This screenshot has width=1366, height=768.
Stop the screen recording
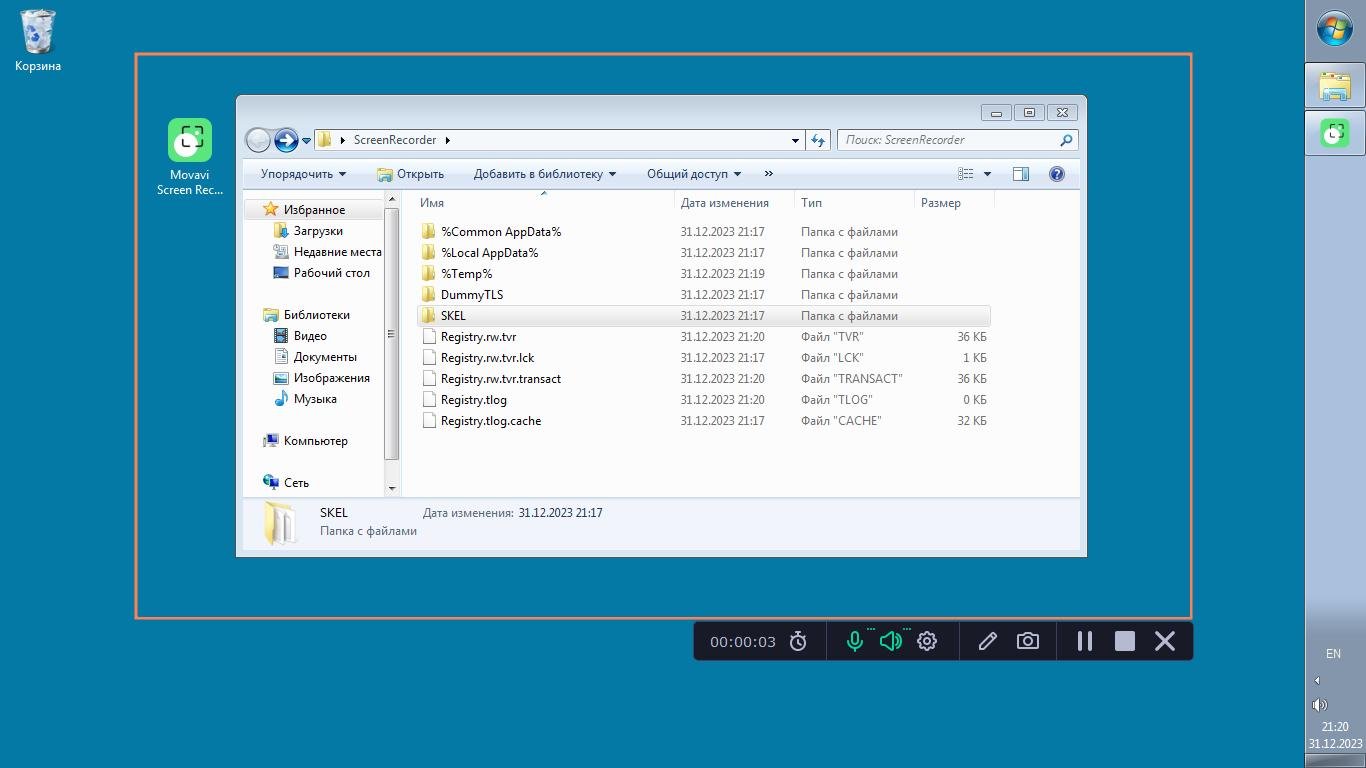pos(1125,642)
